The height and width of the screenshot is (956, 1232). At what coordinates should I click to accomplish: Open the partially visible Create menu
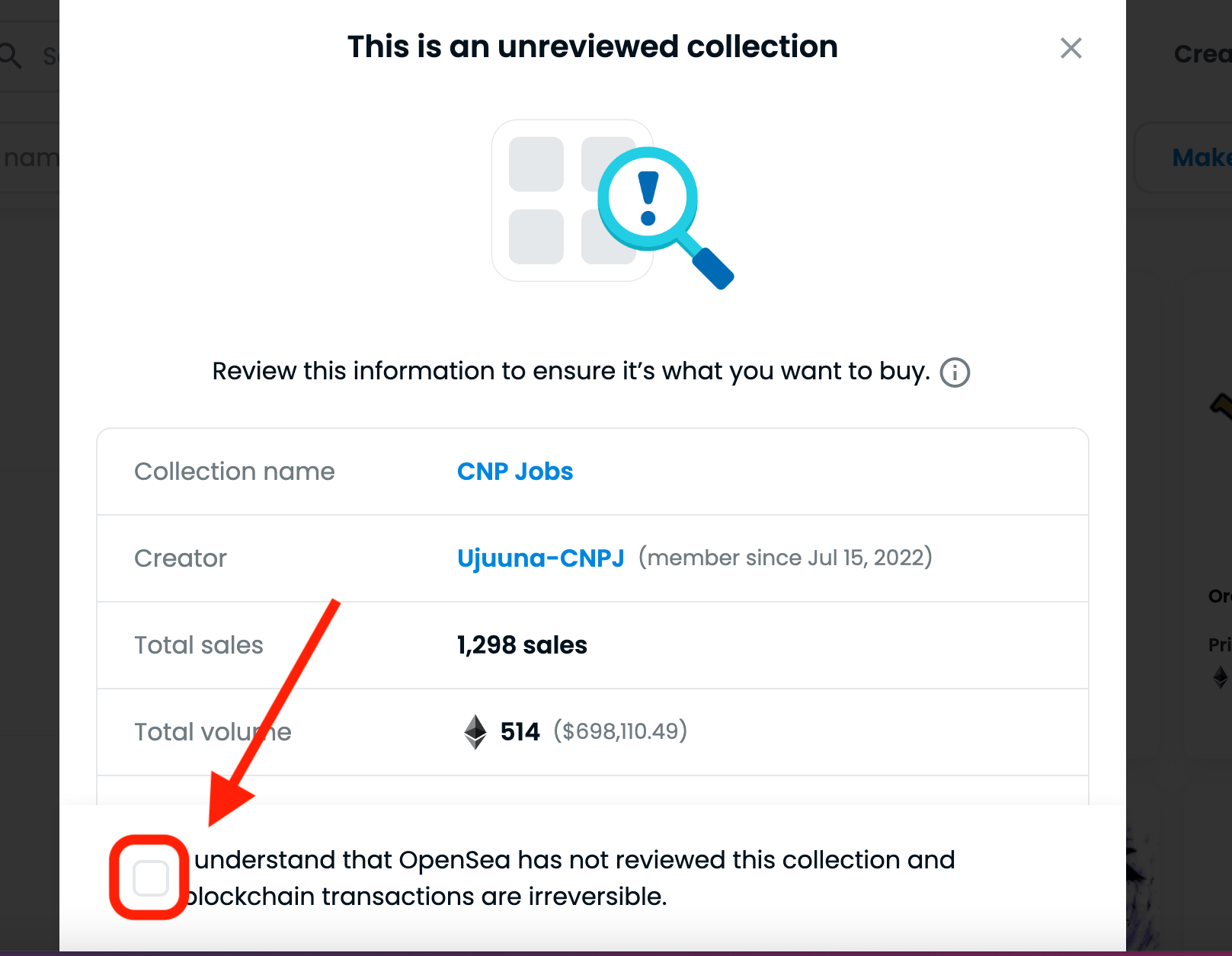pos(1202,54)
